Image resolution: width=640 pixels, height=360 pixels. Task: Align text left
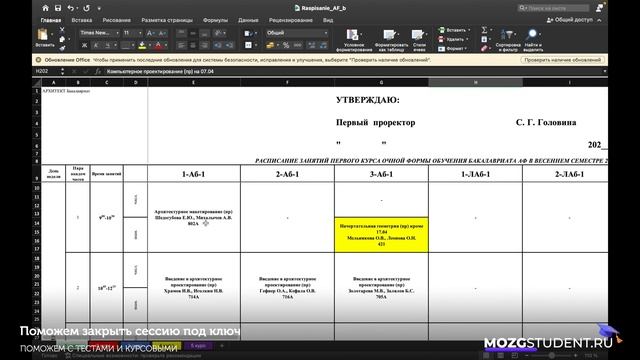[x=182, y=45]
